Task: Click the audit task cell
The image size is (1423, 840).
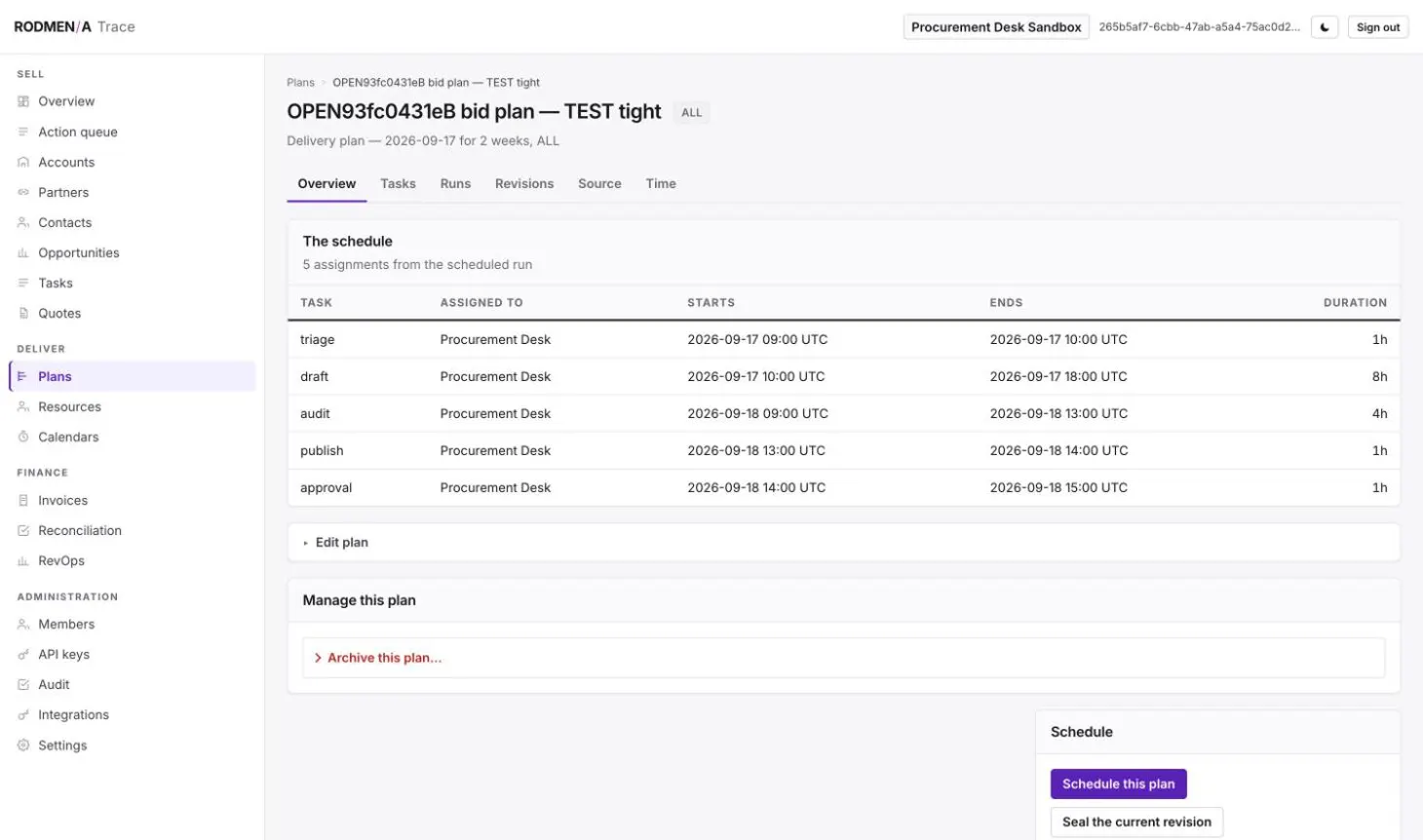Action: click(315, 413)
